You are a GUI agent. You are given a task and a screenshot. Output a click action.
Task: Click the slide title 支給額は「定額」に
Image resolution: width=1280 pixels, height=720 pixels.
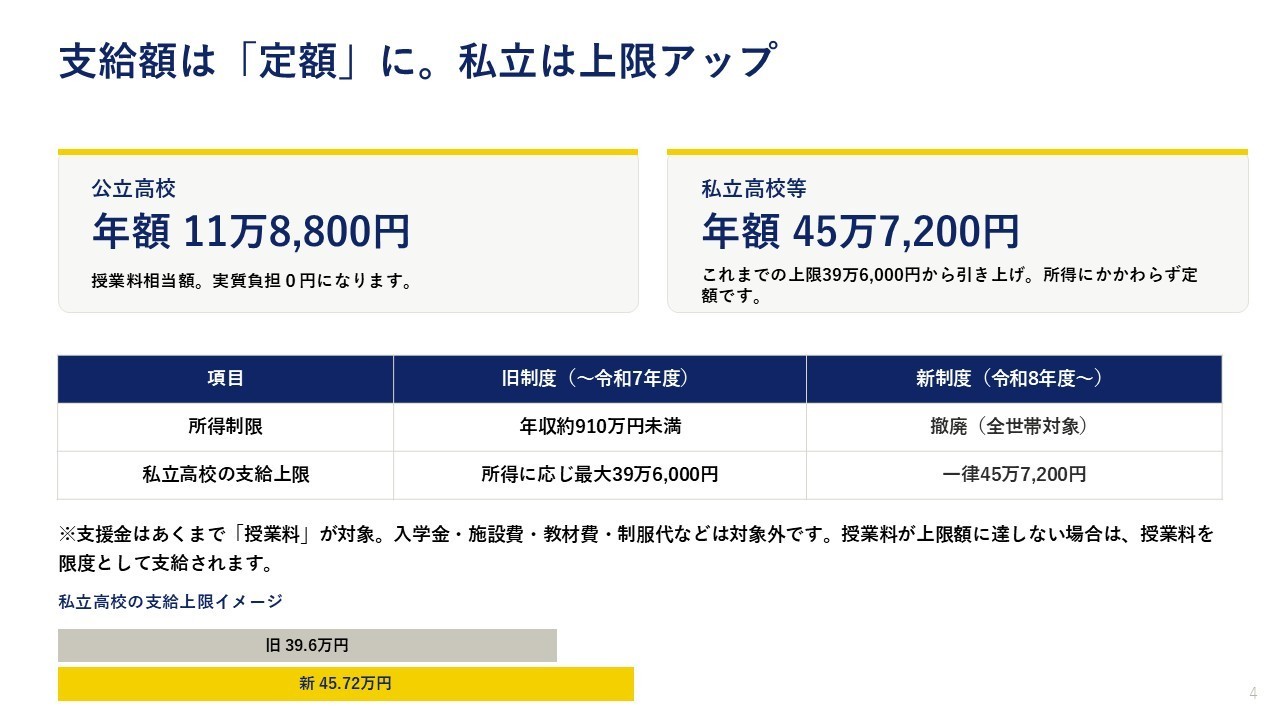click(x=417, y=61)
